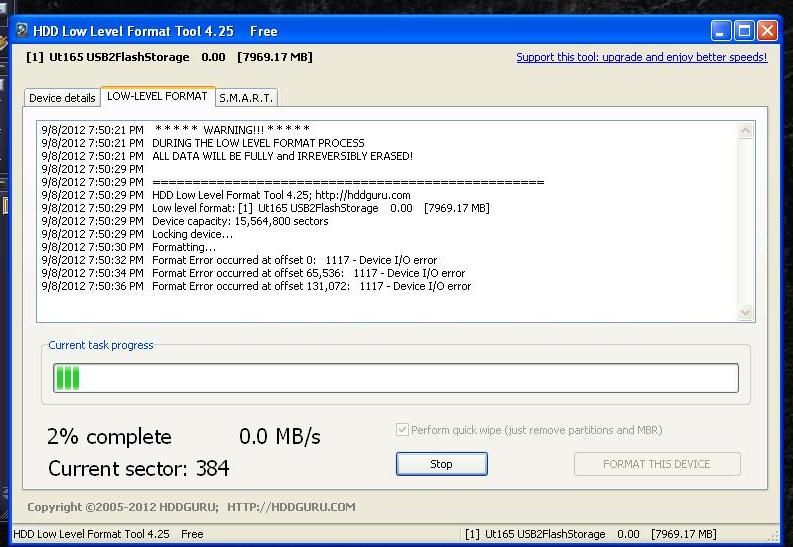Maximize the HDD Low Level Format window
Image resolution: width=793 pixels, height=547 pixels.
click(x=744, y=31)
